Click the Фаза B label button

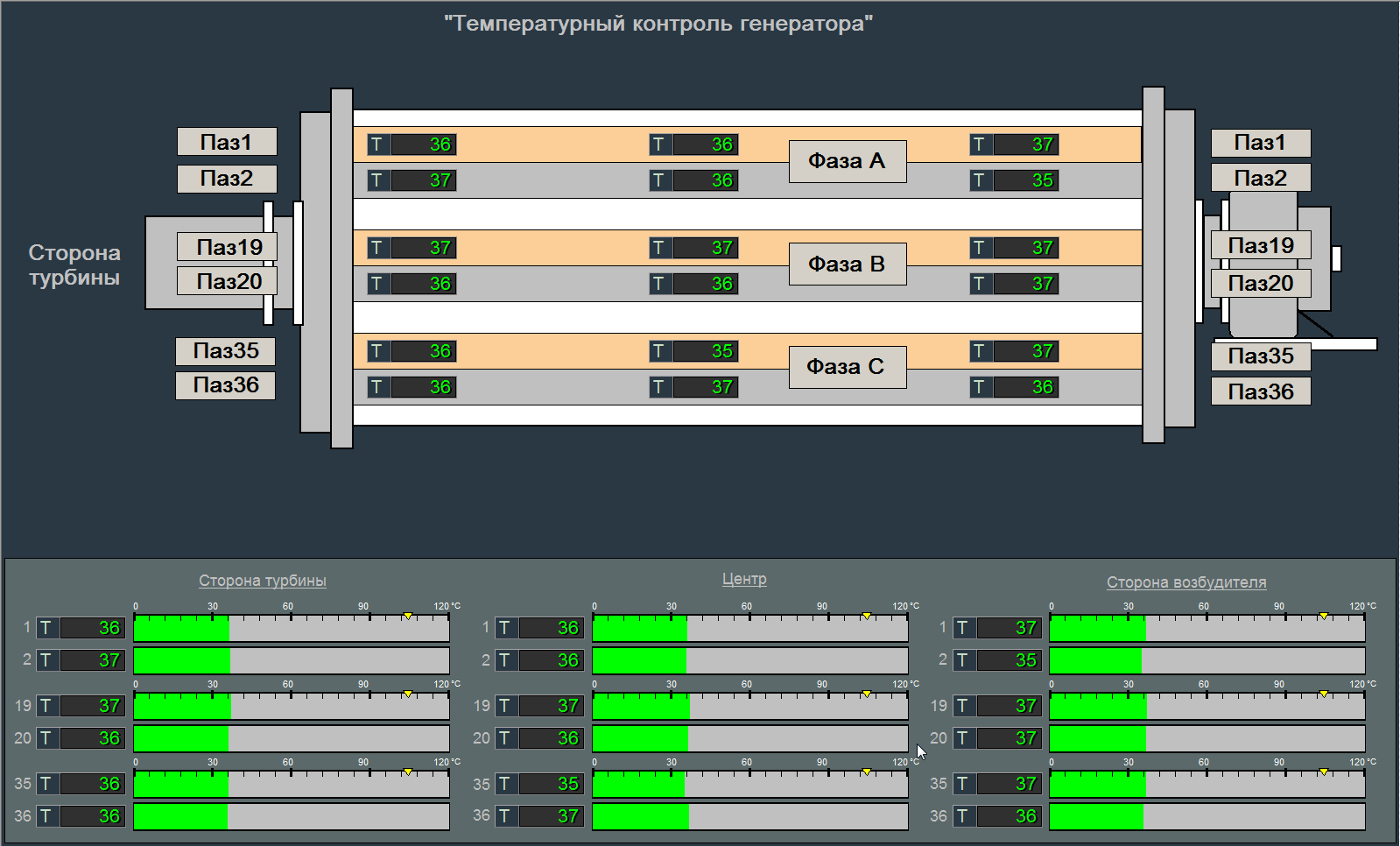tap(847, 264)
